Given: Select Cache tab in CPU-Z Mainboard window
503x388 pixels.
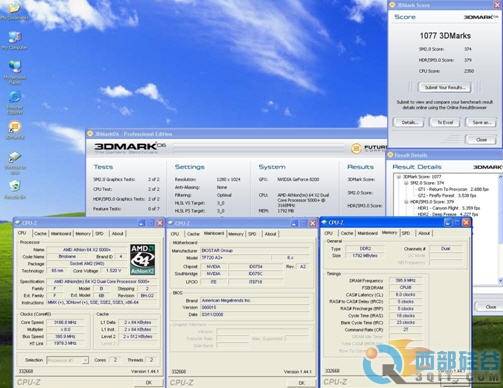Looking at the screenshot, I should tap(193, 234).
